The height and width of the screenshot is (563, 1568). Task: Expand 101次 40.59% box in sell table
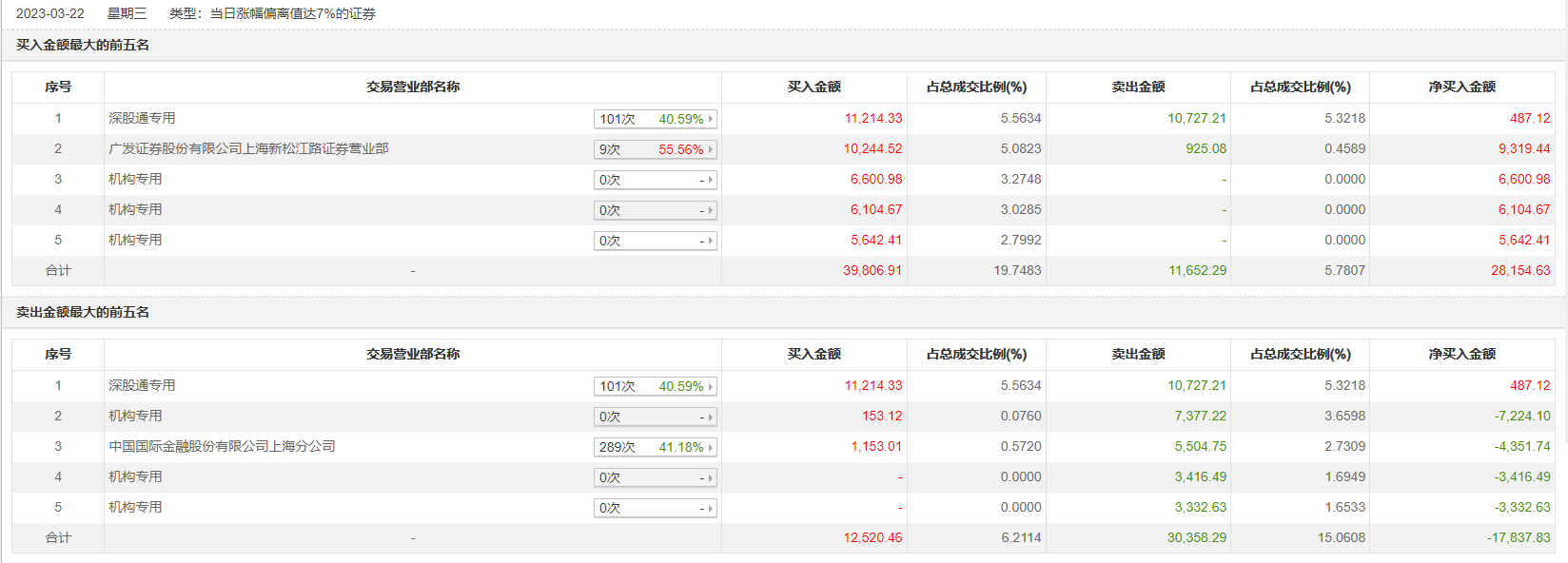tap(655, 386)
